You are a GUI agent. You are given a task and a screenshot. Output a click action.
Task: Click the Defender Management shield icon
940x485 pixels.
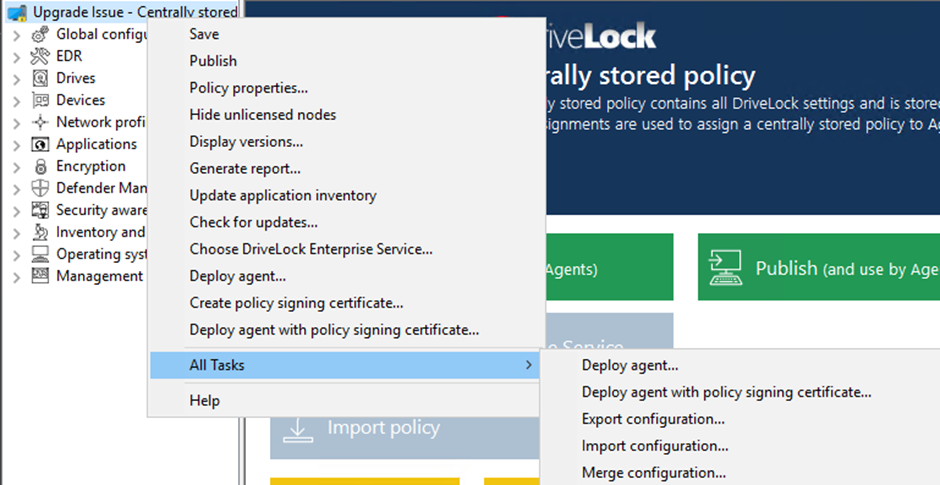[x=40, y=188]
